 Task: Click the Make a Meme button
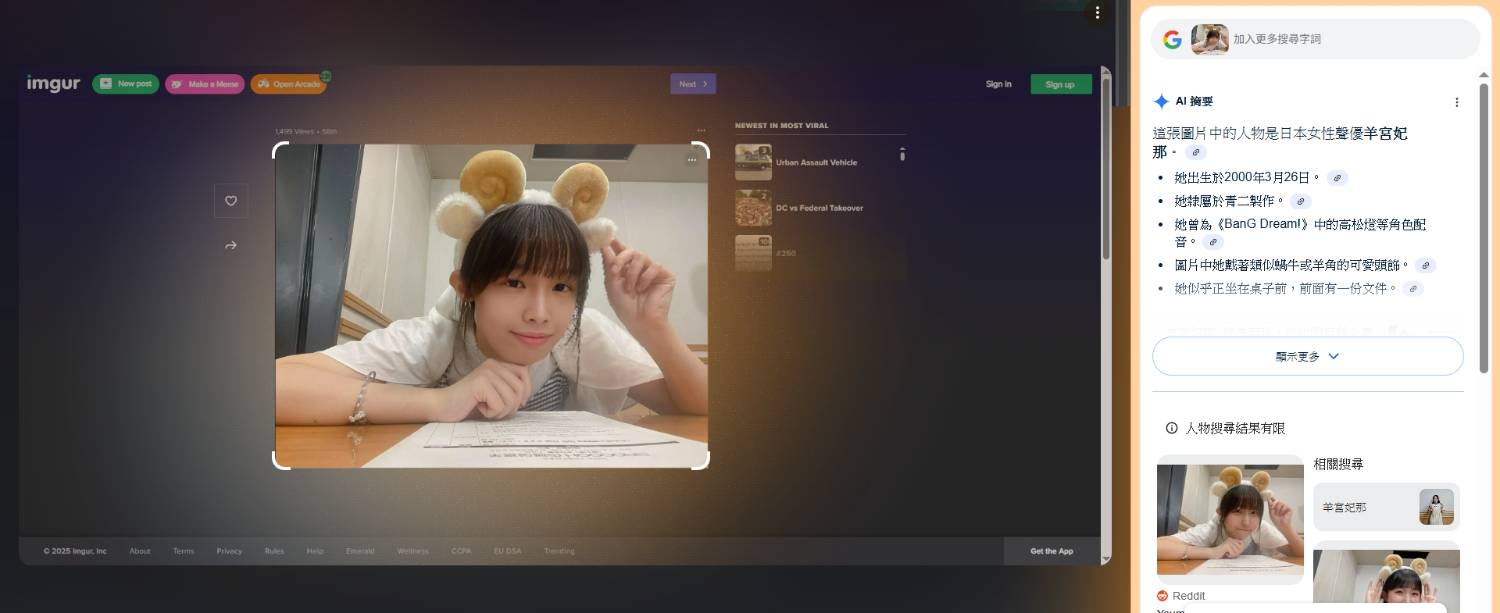click(x=205, y=84)
